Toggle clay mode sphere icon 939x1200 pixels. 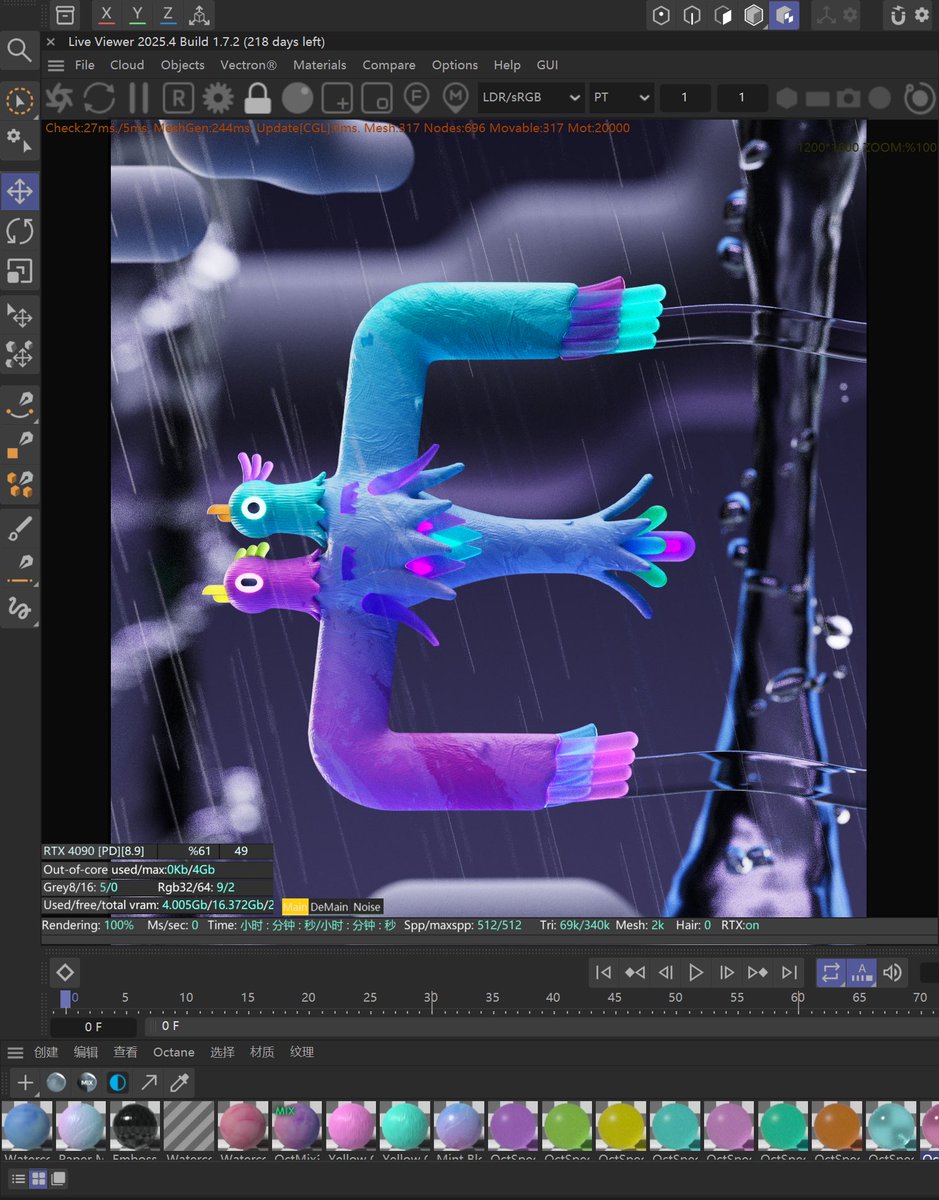pos(297,98)
